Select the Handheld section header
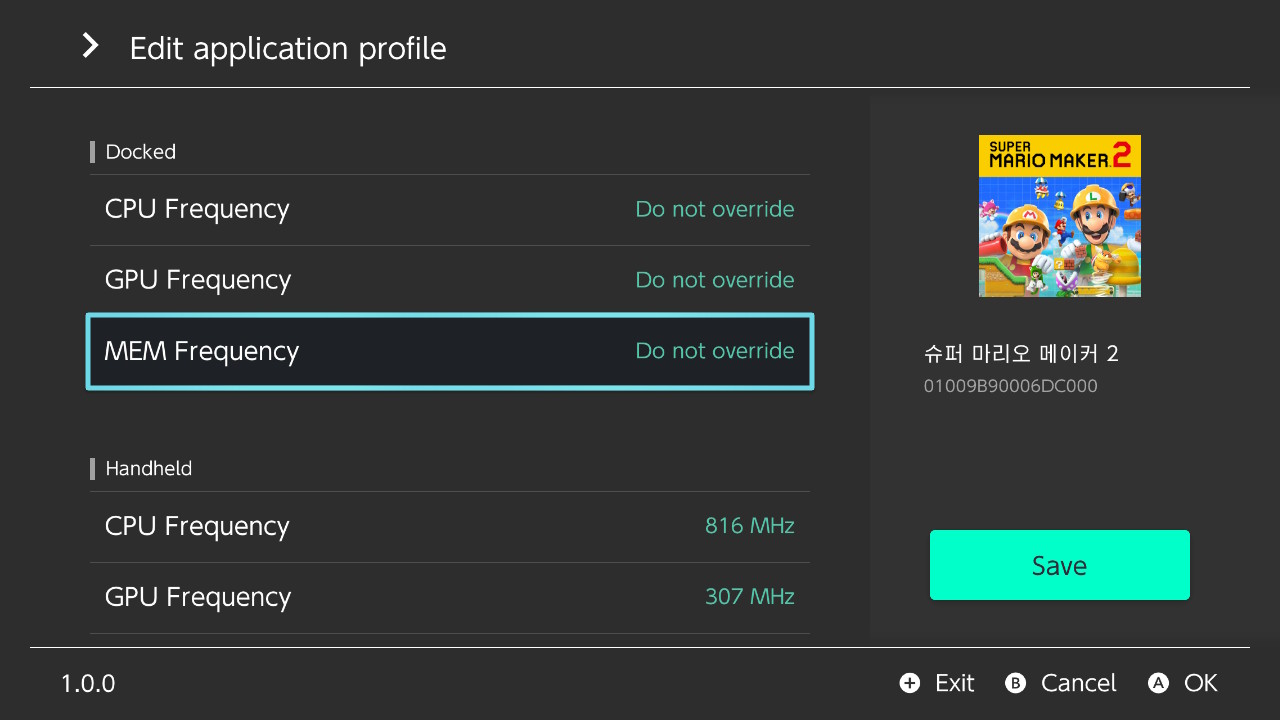The height and width of the screenshot is (720, 1280). [x=148, y=468]
